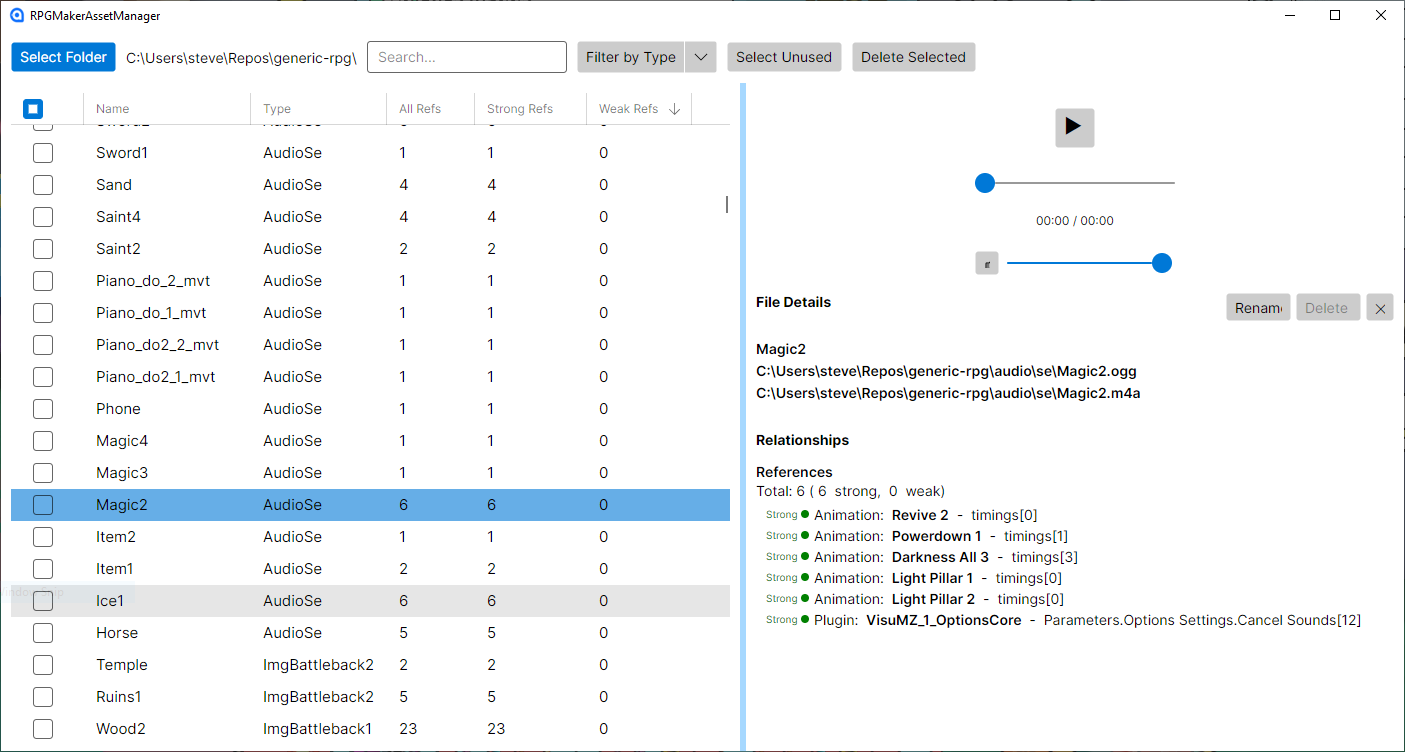Sort by the Name column header
The image size is (1405, 752).
click(x=112, y=109)
